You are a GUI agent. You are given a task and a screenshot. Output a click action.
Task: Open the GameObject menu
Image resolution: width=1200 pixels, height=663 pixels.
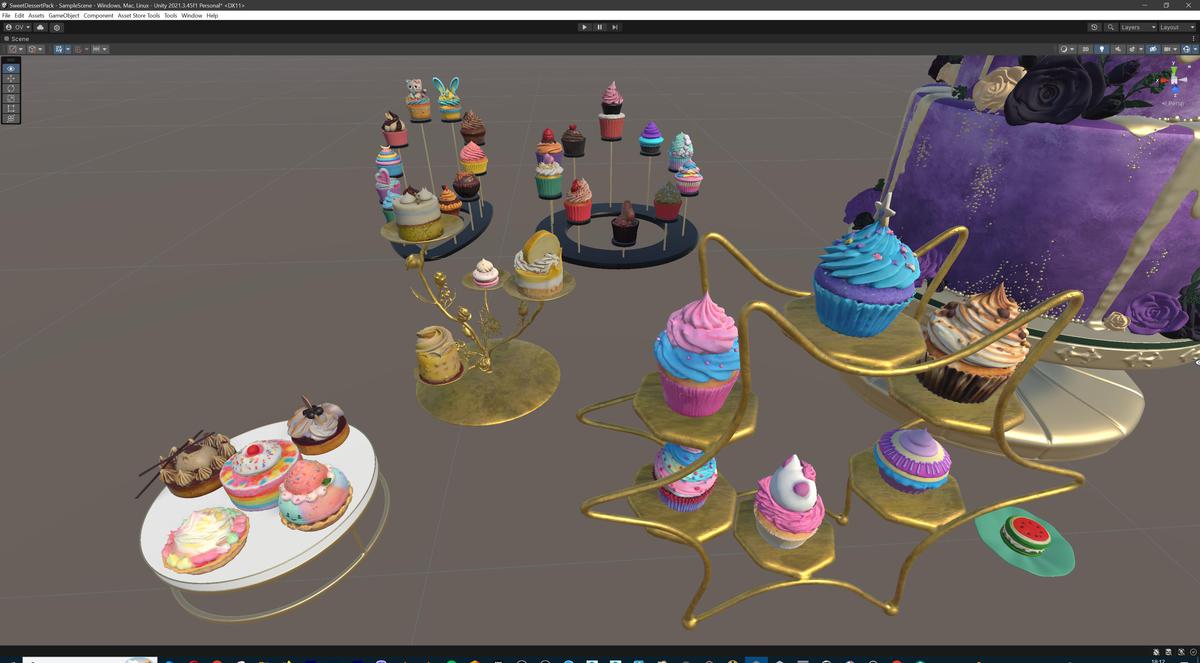click(x=66, y=15)
